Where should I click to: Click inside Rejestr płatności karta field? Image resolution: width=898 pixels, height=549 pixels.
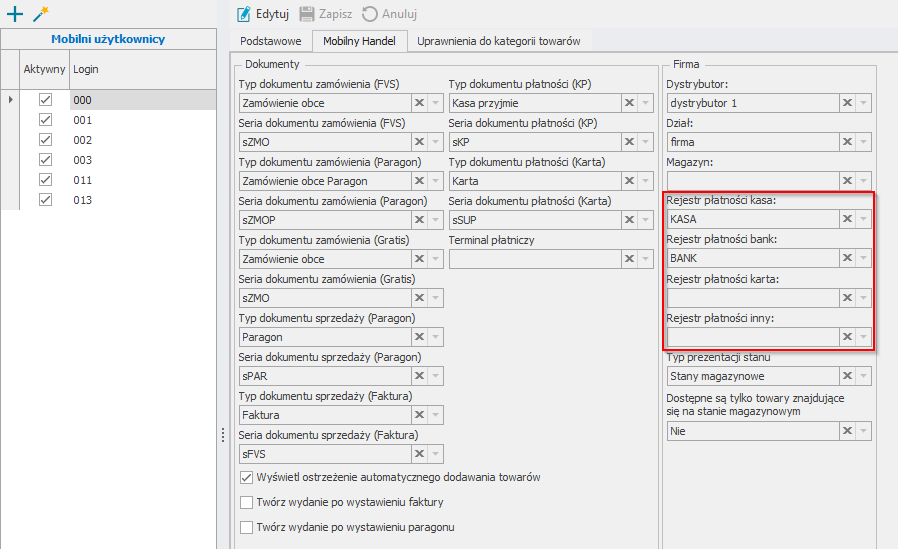click(750, 298)
